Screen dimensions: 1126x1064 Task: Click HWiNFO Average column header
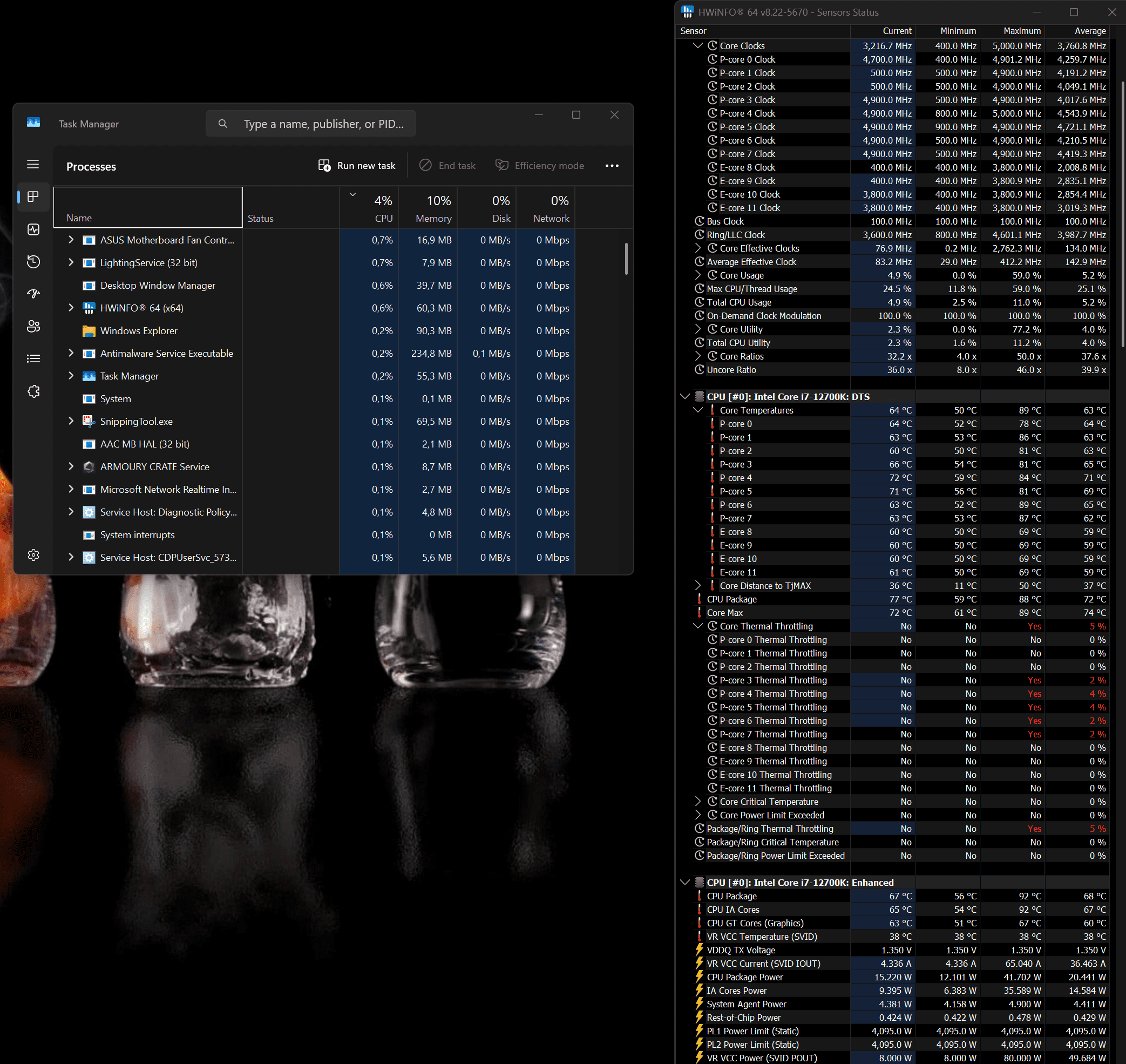point(1077,31)
